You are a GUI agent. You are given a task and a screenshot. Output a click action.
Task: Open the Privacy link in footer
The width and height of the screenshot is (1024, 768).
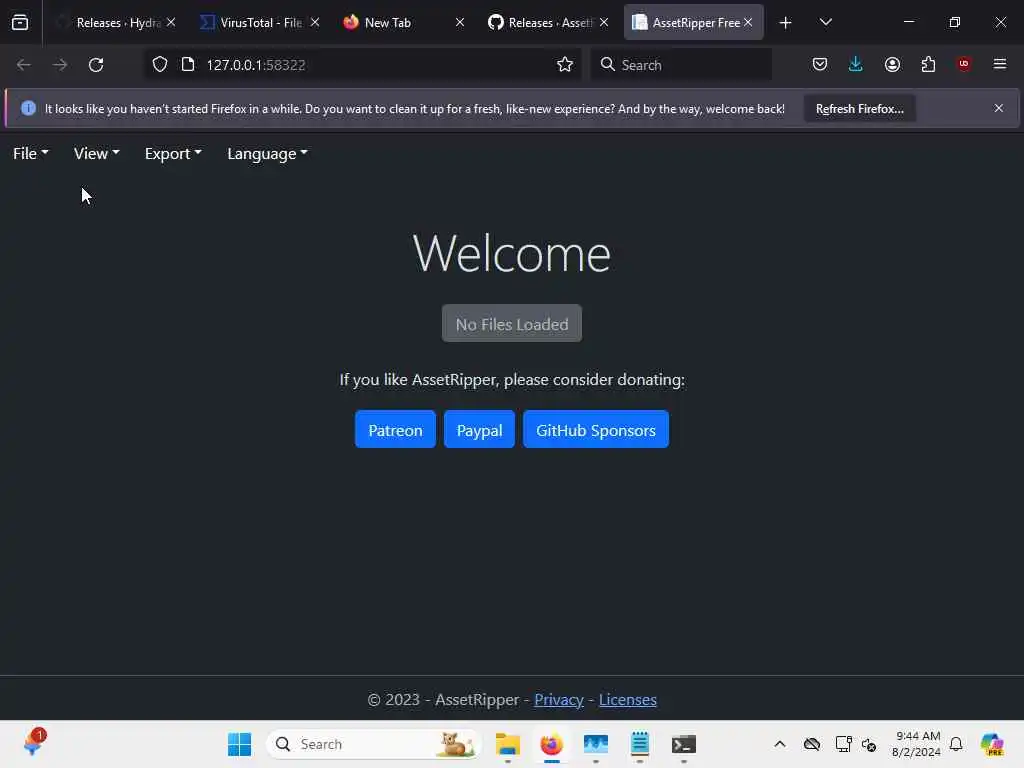[x=559, y=699]
